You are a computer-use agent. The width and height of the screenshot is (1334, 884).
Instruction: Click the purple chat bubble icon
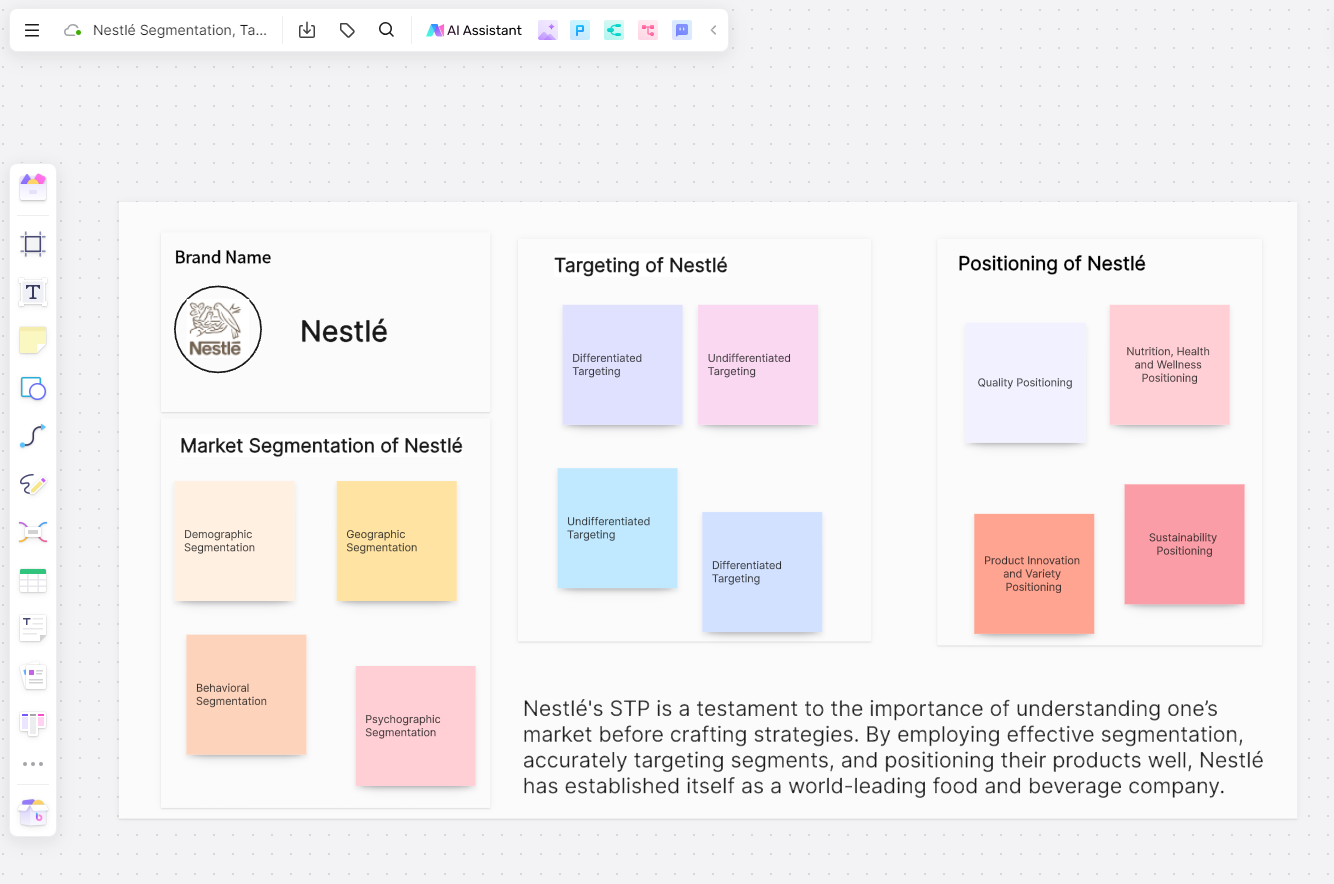(x=682, y=30)
